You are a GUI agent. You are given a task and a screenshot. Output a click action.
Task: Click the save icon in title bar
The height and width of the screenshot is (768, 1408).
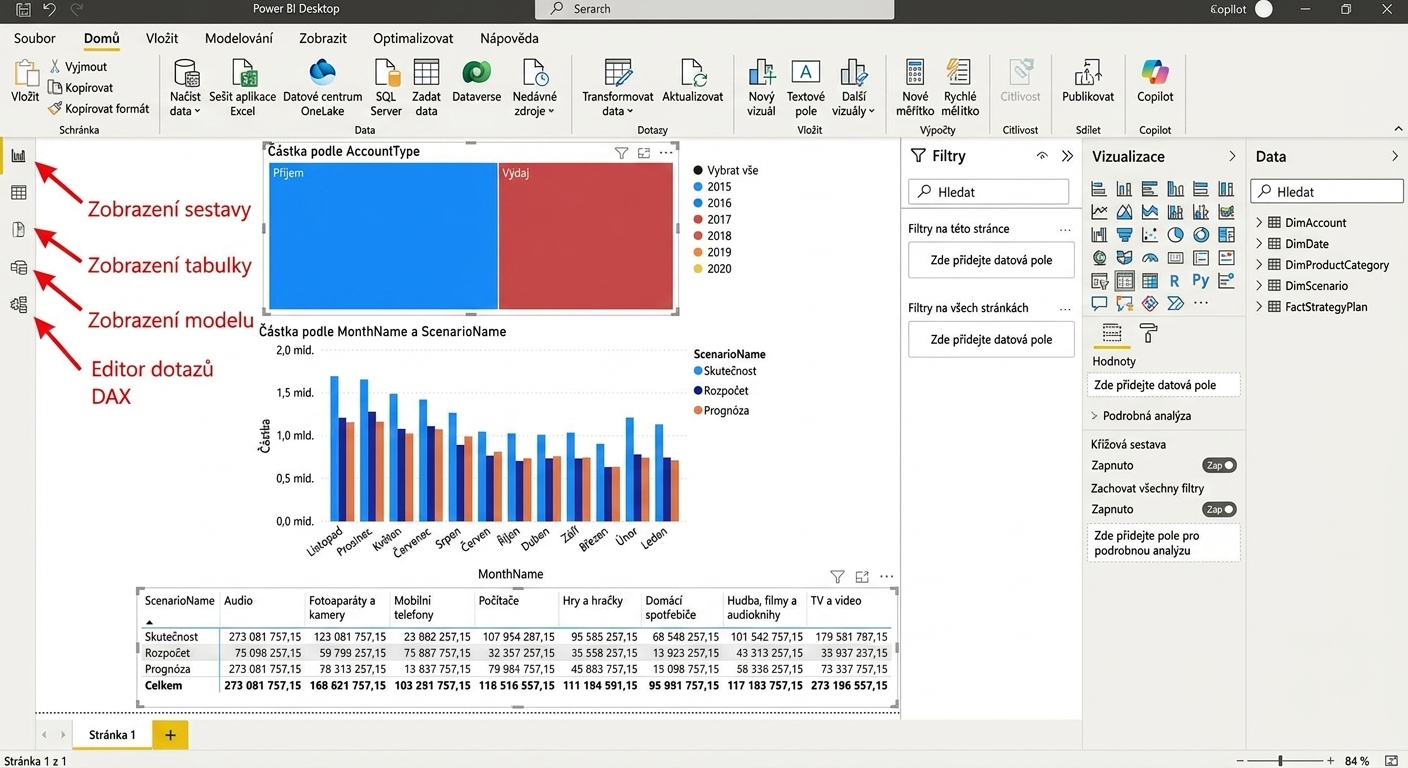22,9
